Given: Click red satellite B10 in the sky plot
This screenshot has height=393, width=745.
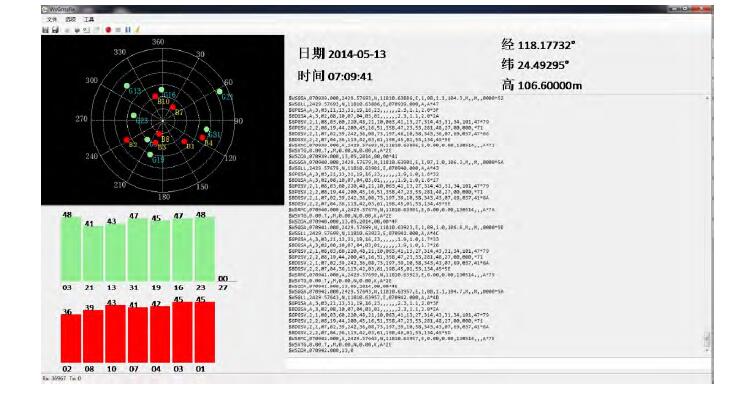Looking at the screenshot, I should [x=155, y=96].
